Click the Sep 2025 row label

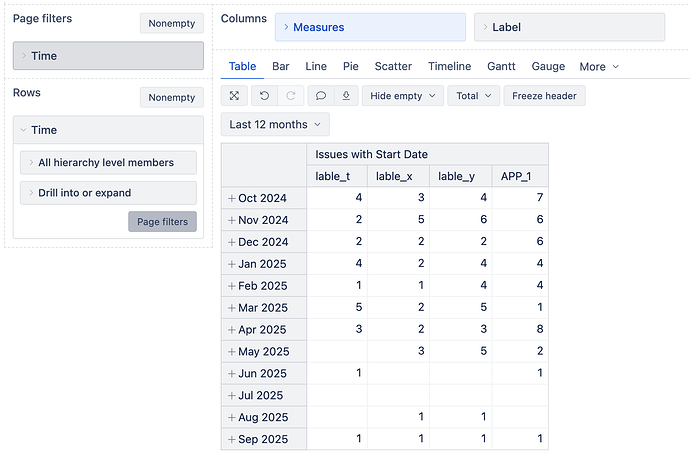(263, 440)
